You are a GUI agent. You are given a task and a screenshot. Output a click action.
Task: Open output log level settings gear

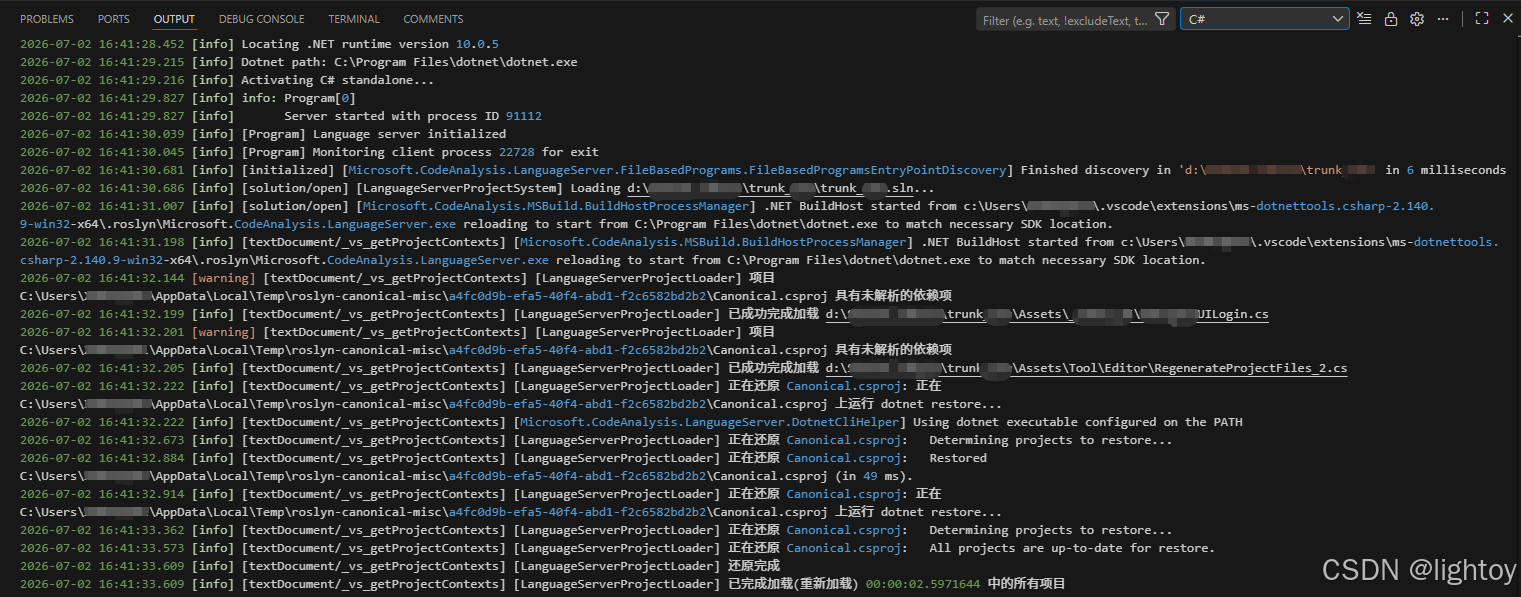point(1417,19)
